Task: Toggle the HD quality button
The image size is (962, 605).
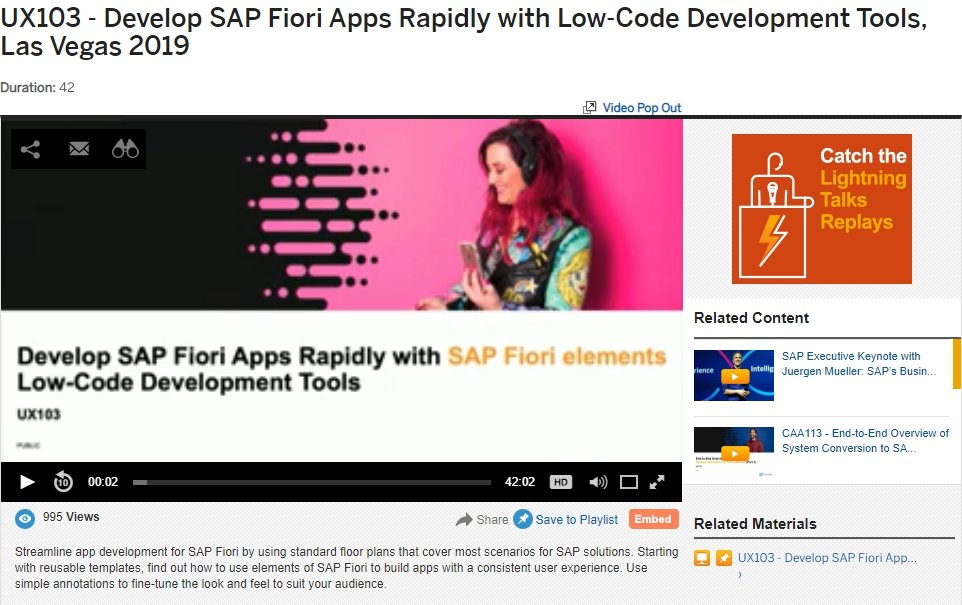Action: point(561,482)
